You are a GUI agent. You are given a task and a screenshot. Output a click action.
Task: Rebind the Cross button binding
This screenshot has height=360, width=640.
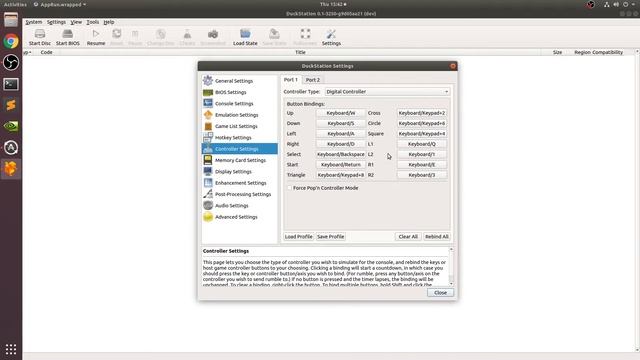(422, 113)
